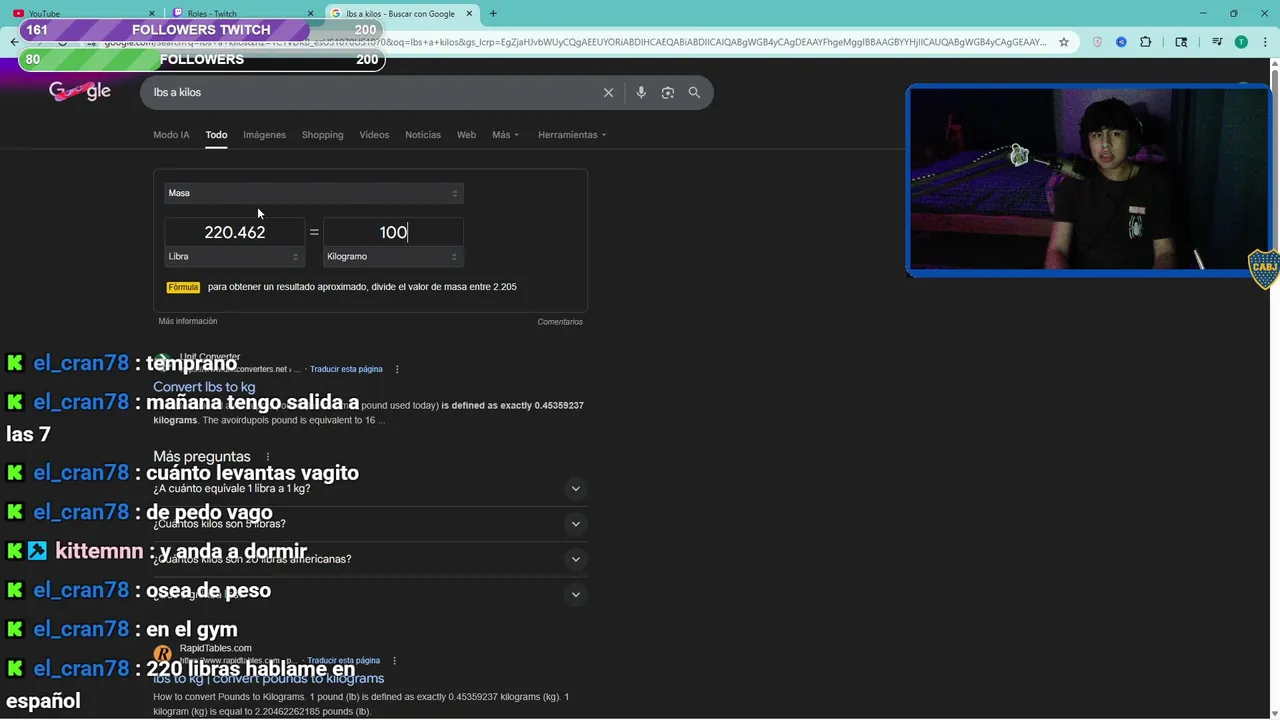Click the 220.462 pounds value field
Image resolution: width=1280 pixels, height=720 pixels.
235,232
